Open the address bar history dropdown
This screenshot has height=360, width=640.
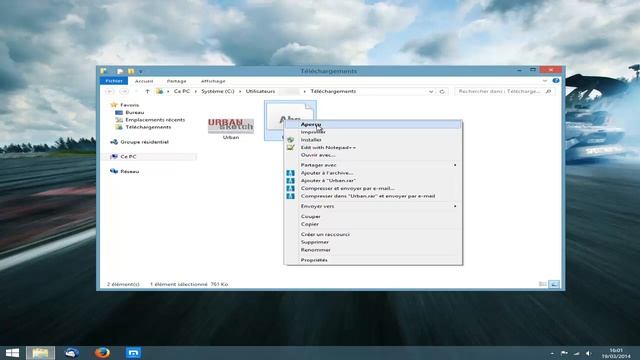[x=431, y=91]
